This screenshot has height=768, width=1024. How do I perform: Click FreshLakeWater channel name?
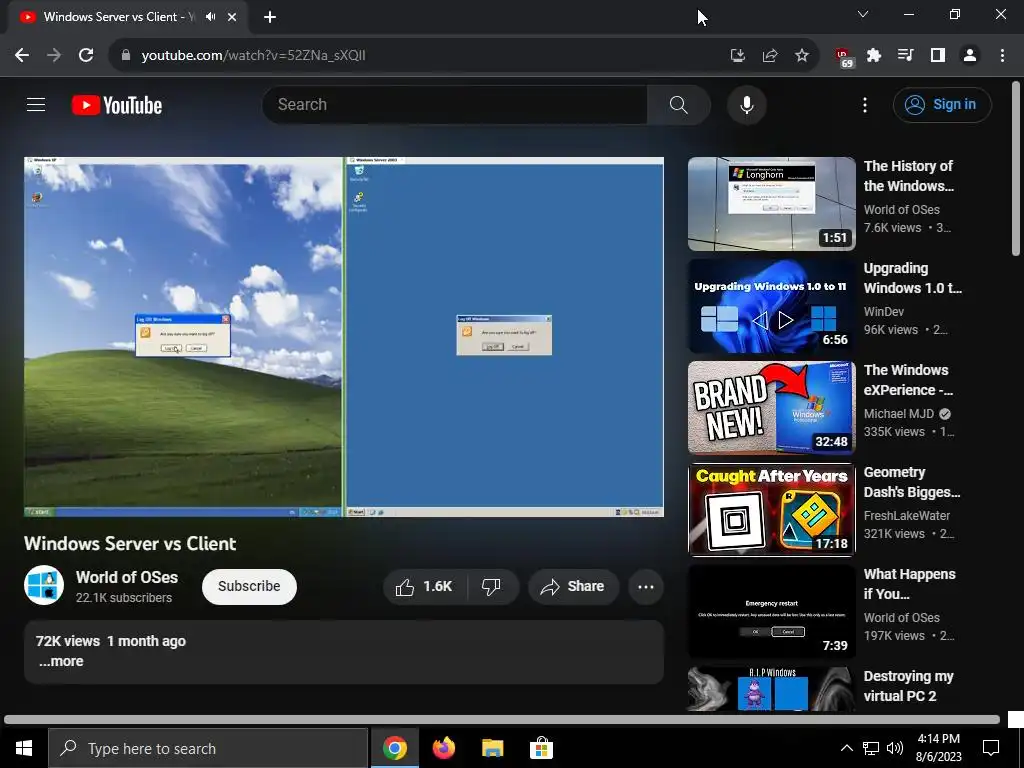pyautogui.click(x=906, y=515)
